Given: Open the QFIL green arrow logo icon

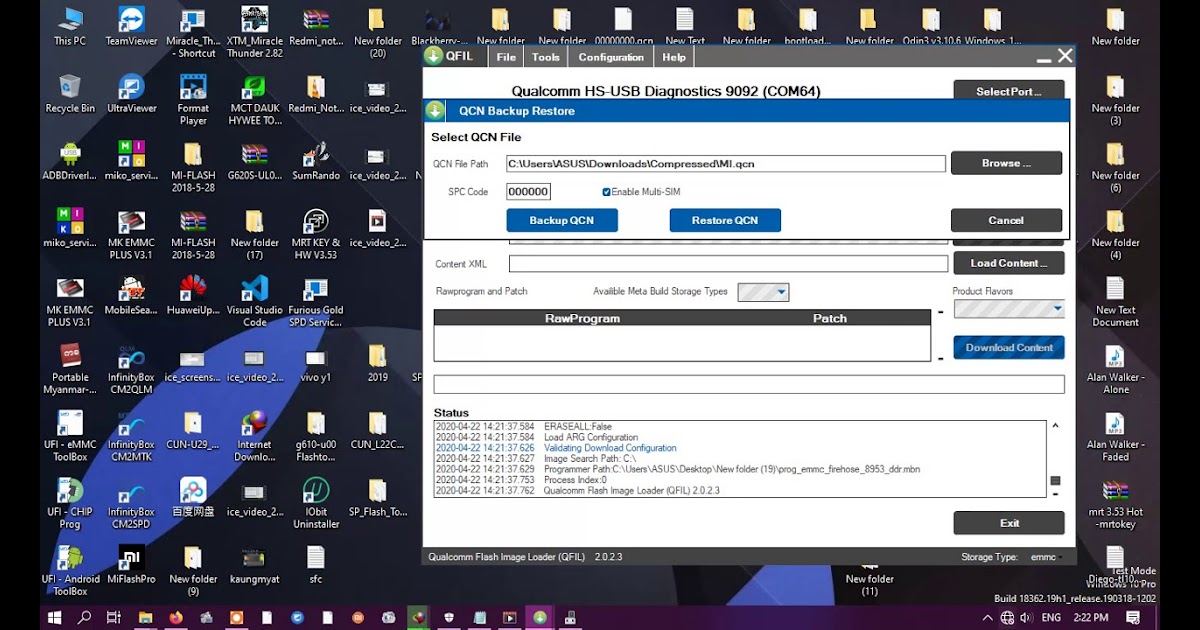Looking at the screenshot, I should click(434, 57).
